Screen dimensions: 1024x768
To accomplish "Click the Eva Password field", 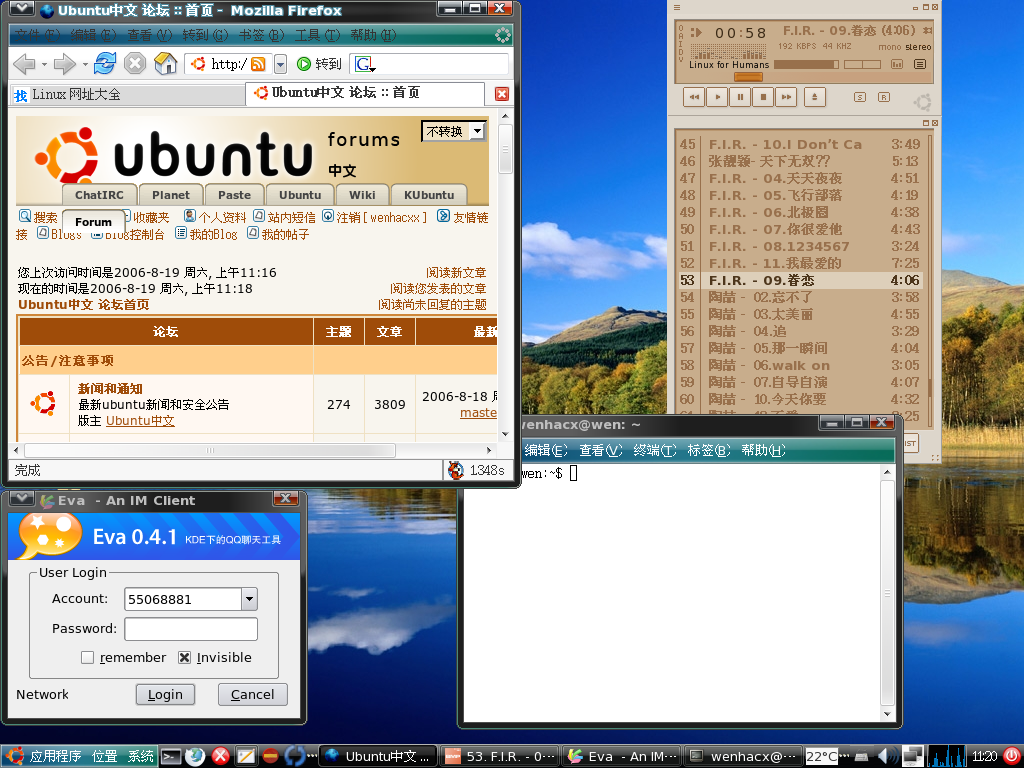I will point(191,629).
